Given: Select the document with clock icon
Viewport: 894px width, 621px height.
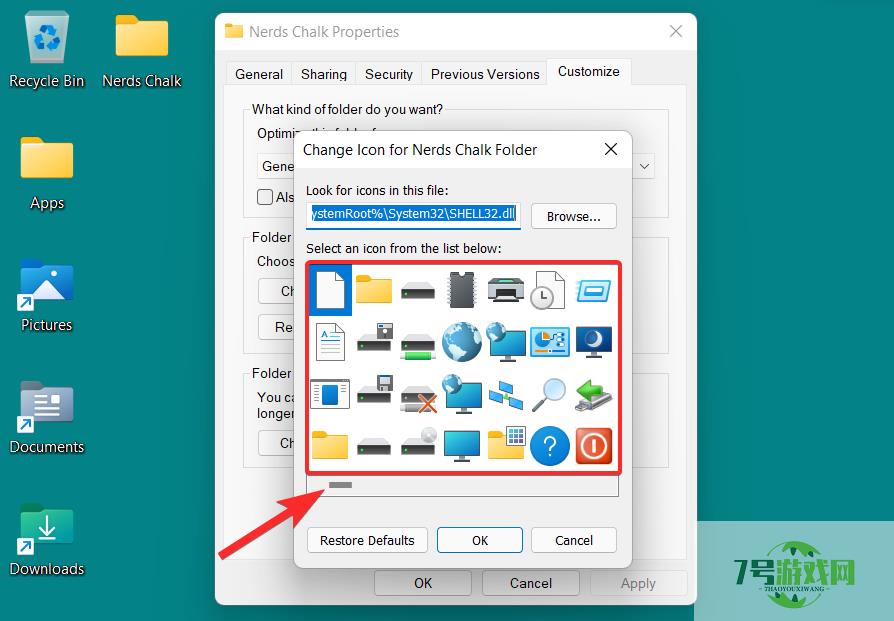Looking at the screenshot, I should (x=548, y=290).
